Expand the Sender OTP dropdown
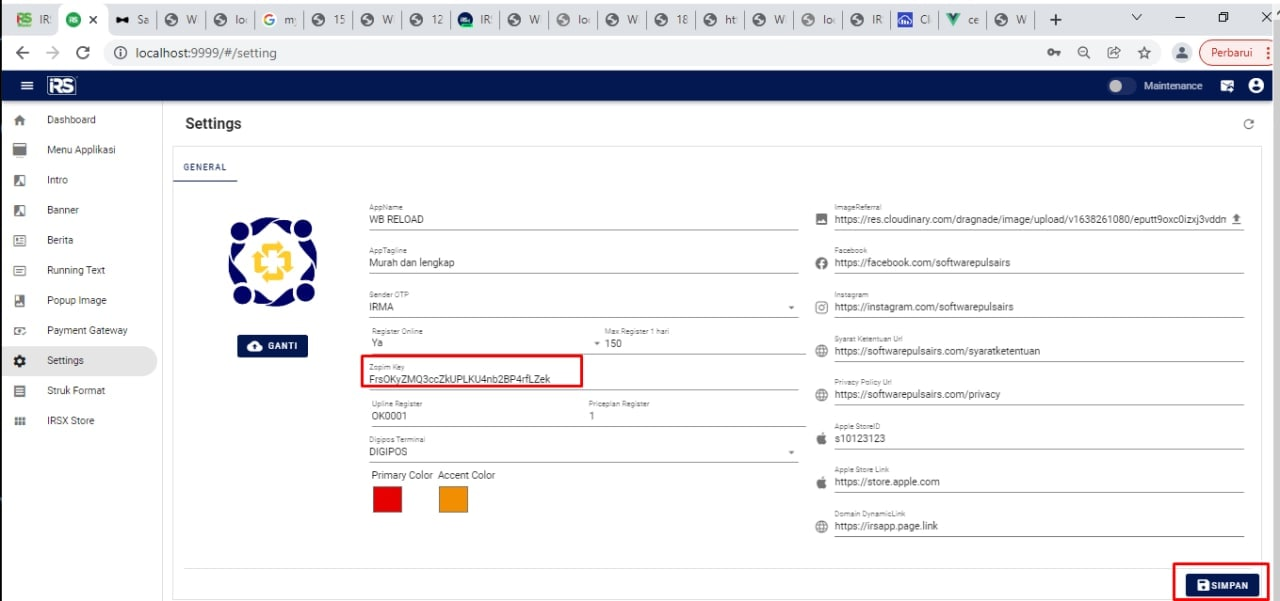Image resolution: width=1280 pixels, height=601 pixels. [791, 308]
